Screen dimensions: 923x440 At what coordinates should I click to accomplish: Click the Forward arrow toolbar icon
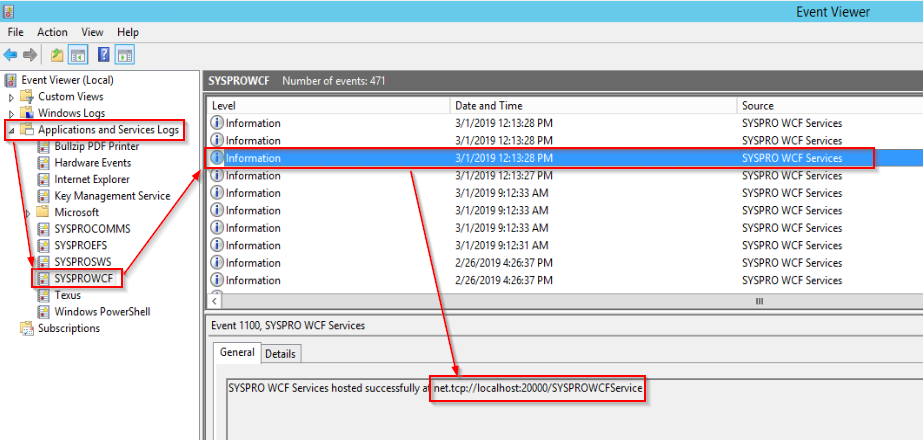[x=30, y=55]
